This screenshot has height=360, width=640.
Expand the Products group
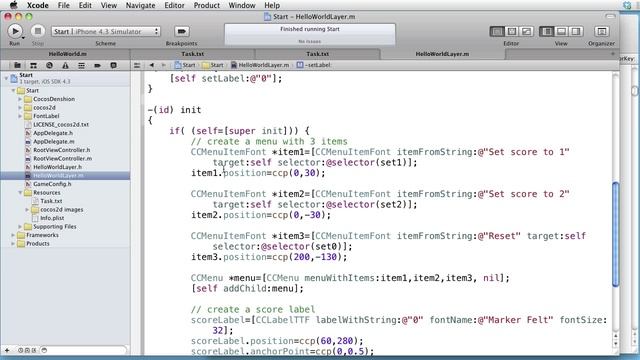(13, 243)
